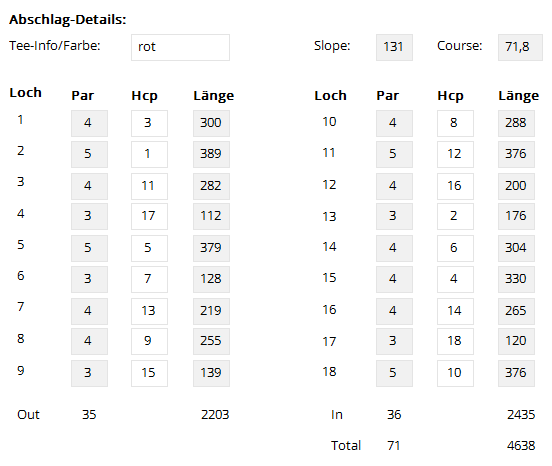Select the Hcp field showing 11 for hole 3
The width and height of the screenshot is (552, 466).
click(149, 186)
